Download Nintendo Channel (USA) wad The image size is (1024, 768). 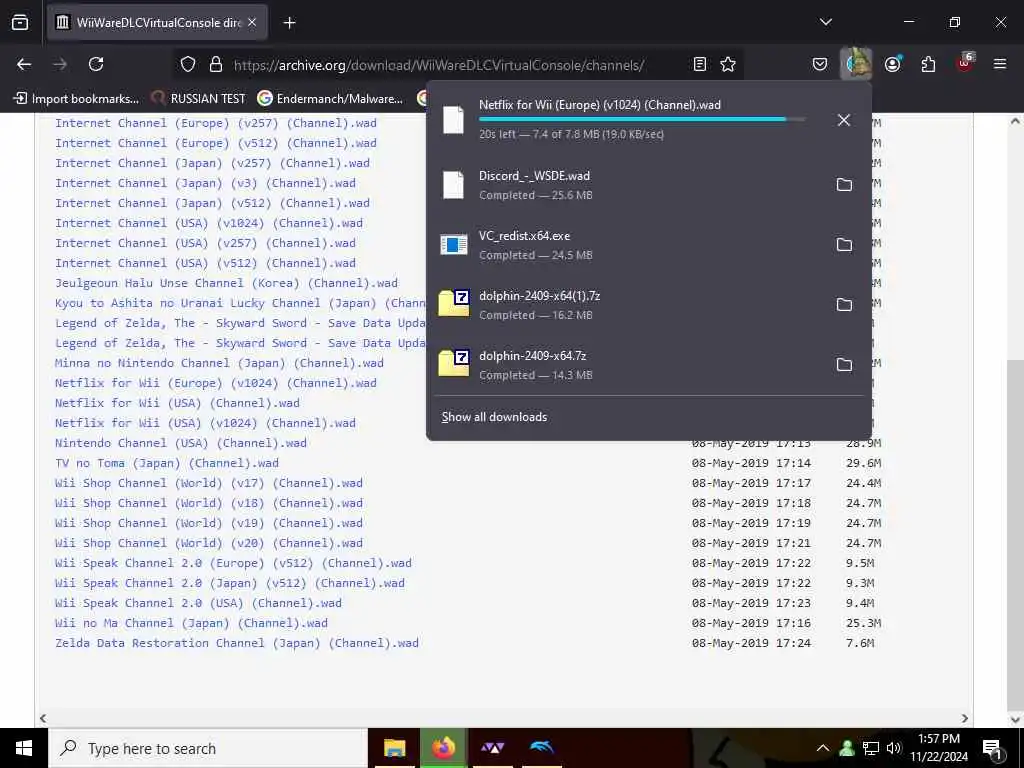pos(181,443)
